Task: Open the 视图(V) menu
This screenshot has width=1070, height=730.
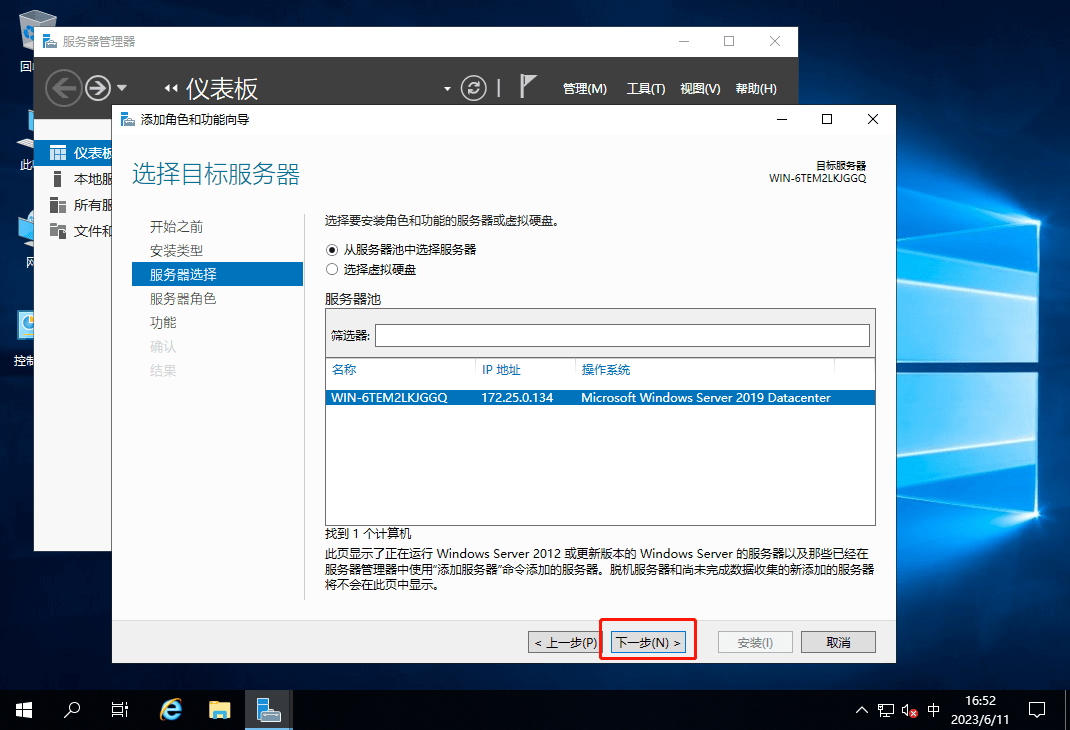Action: [700, 89]
